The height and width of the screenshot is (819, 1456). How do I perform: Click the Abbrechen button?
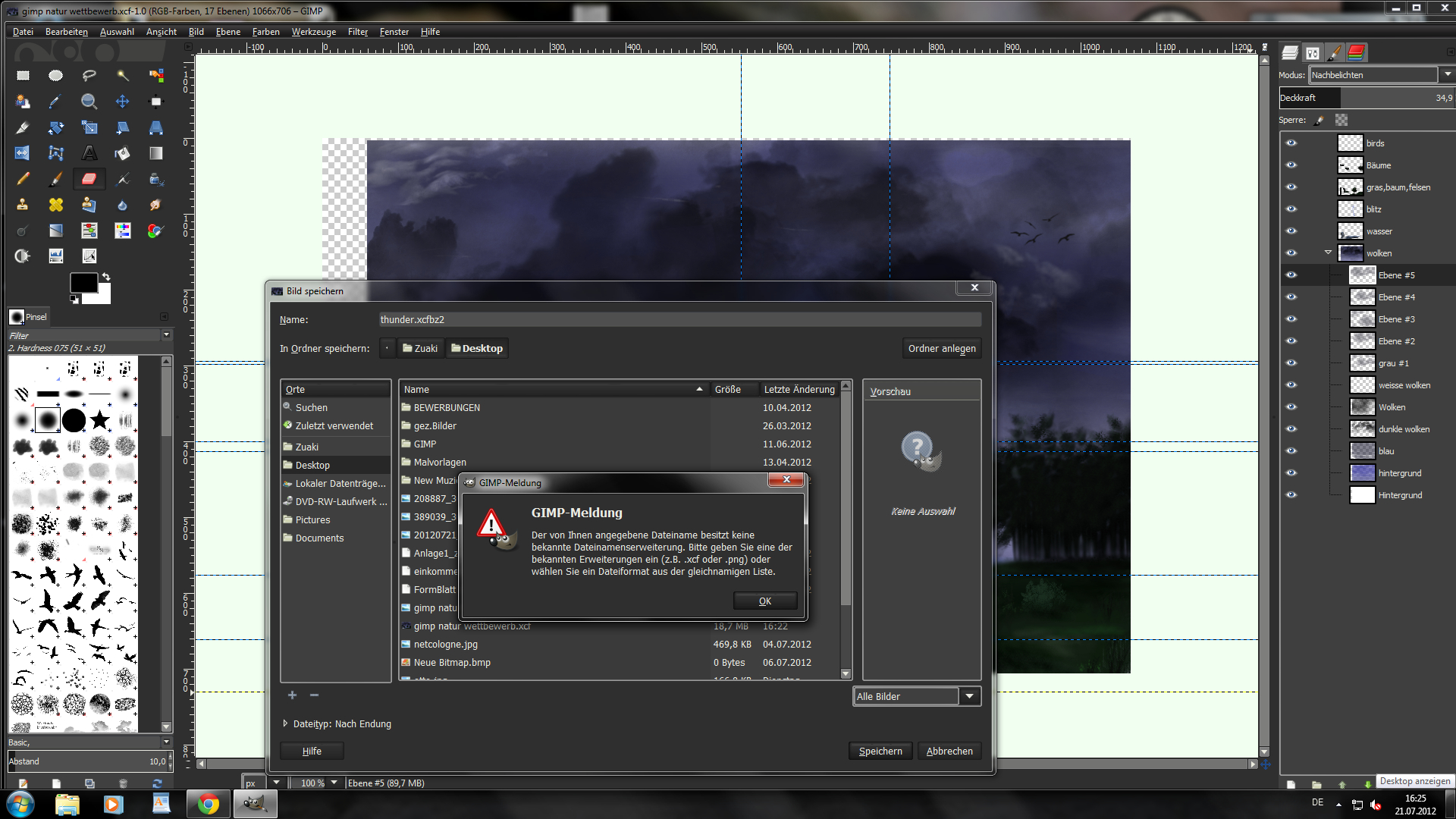[x=949, y=751]
